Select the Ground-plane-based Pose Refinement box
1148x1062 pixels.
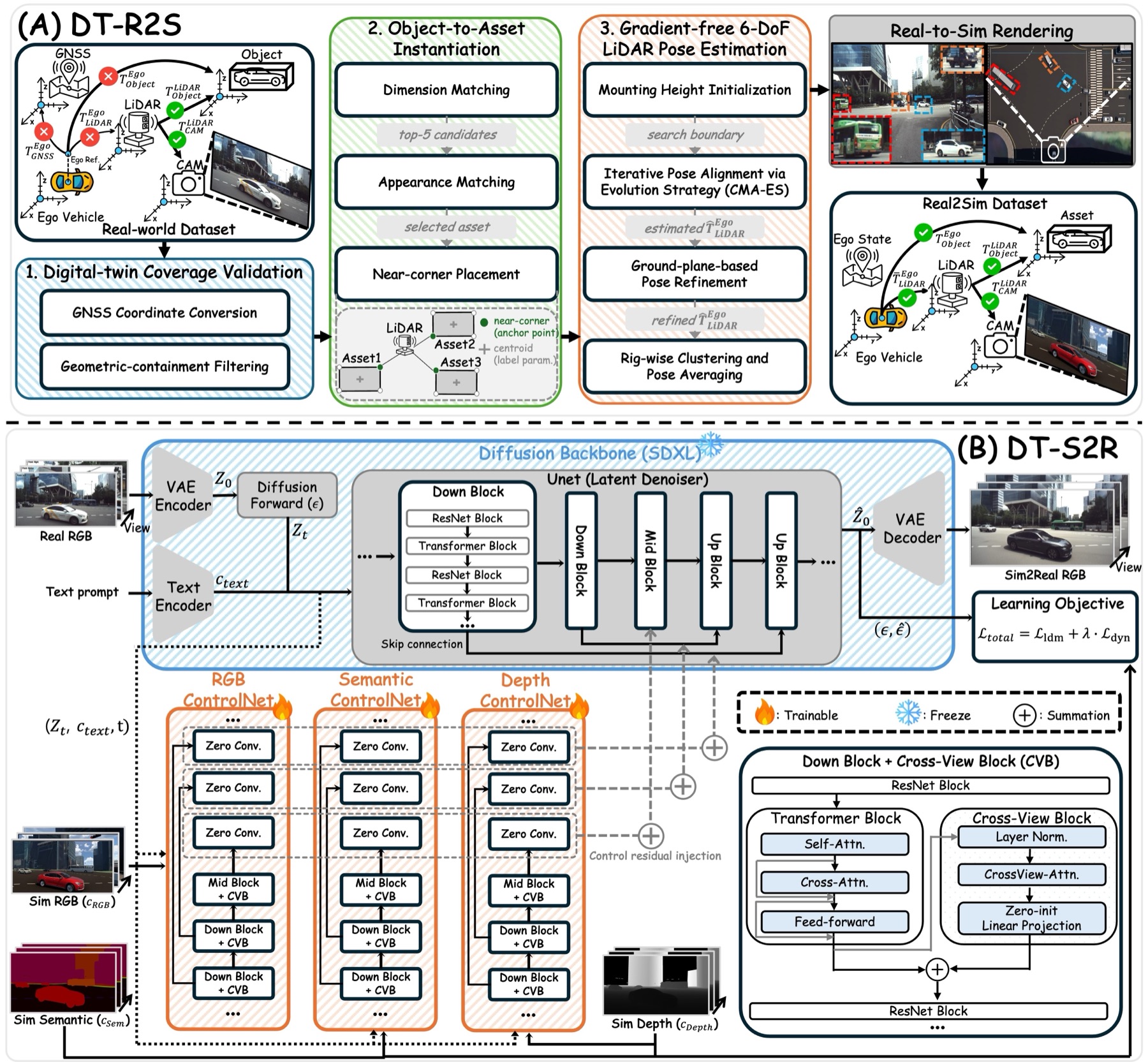tap(695, 274)
